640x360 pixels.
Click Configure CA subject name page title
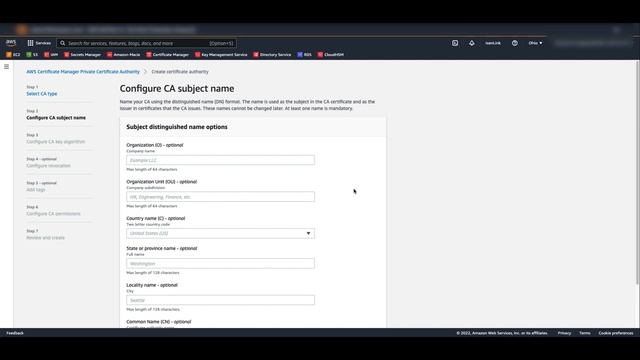pos(177,89)
